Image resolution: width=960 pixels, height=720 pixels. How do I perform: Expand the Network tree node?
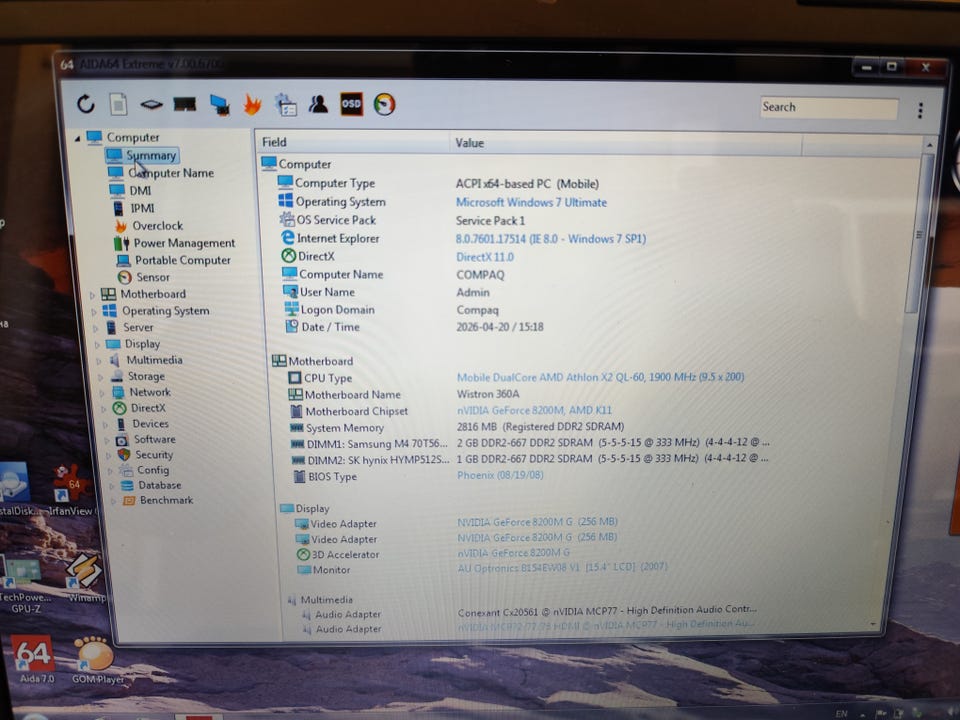pos(102,393)
